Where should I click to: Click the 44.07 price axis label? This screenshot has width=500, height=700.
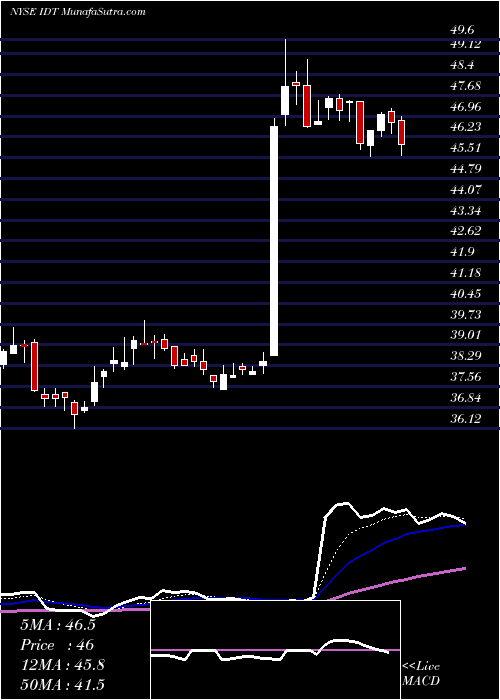tap(466, 189)
